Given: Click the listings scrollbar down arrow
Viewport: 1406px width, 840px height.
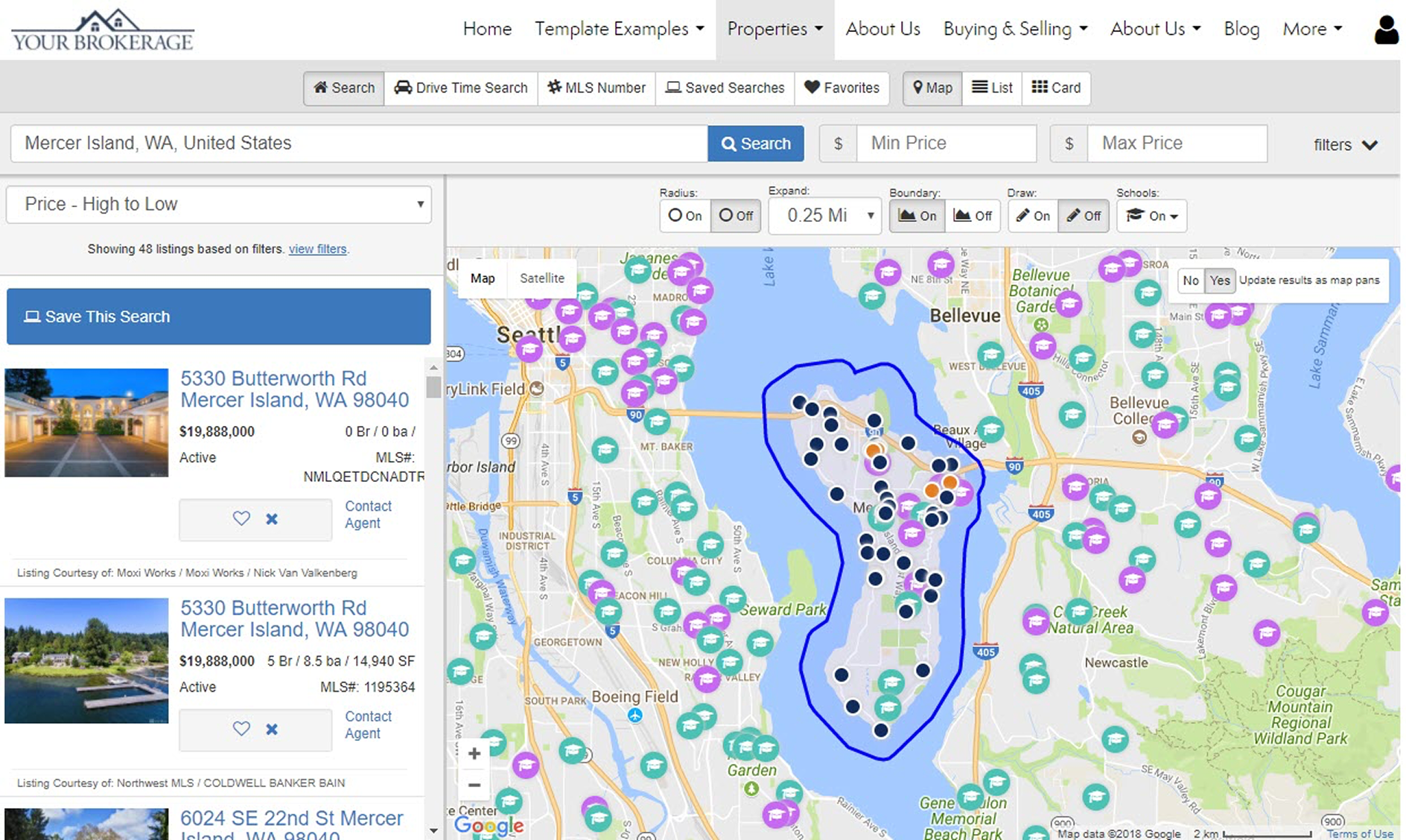Looking at the screenshot, I should [433, 831].
